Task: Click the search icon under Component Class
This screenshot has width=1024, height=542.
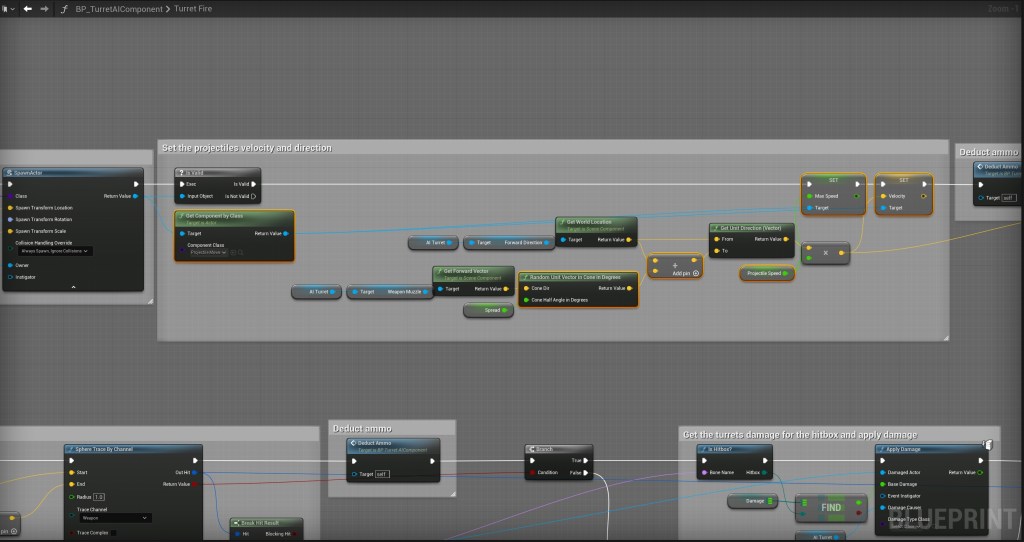Action: point(241,254)
